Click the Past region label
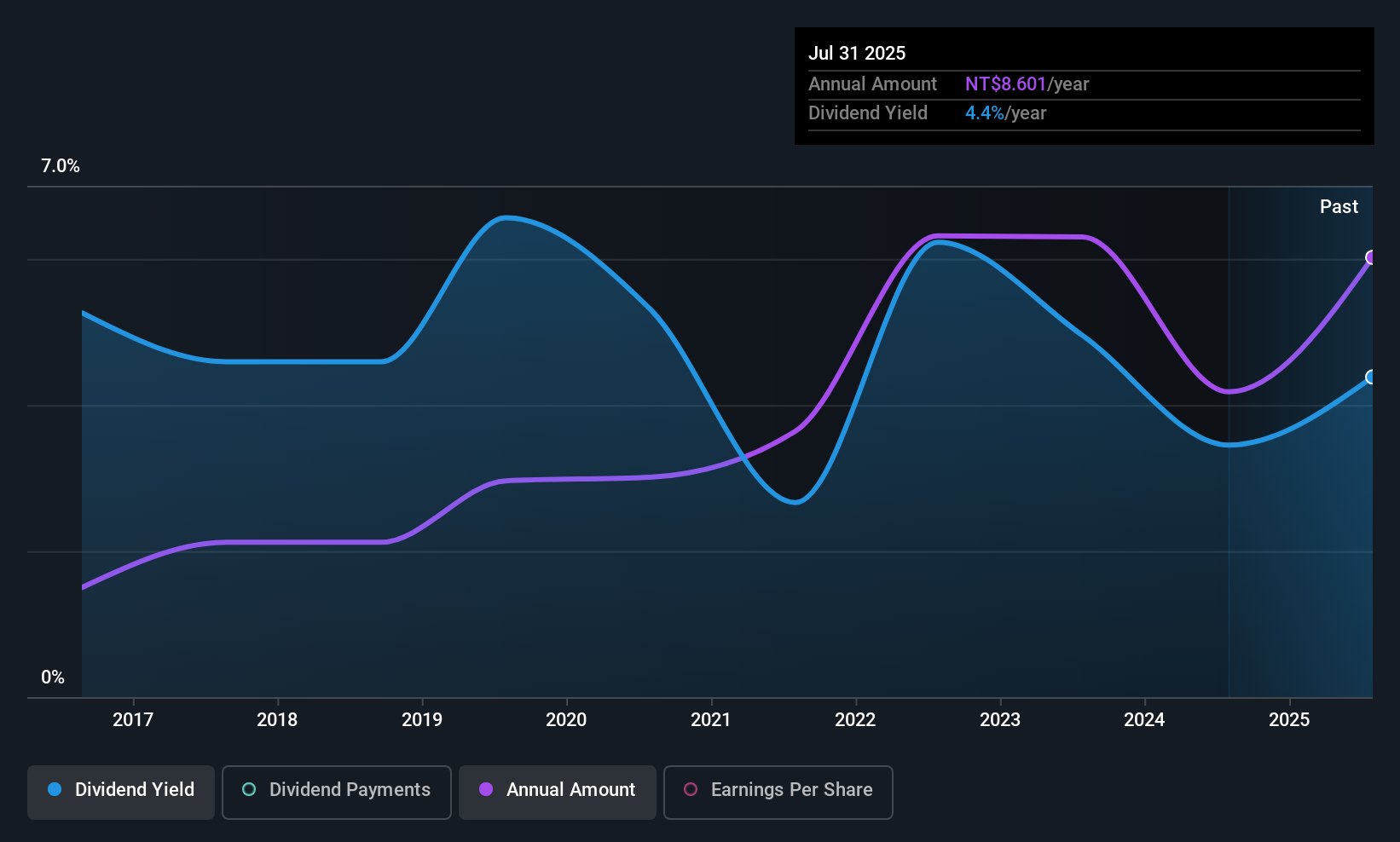This screenshot has height=842, width=1400. click(1339, 206)
